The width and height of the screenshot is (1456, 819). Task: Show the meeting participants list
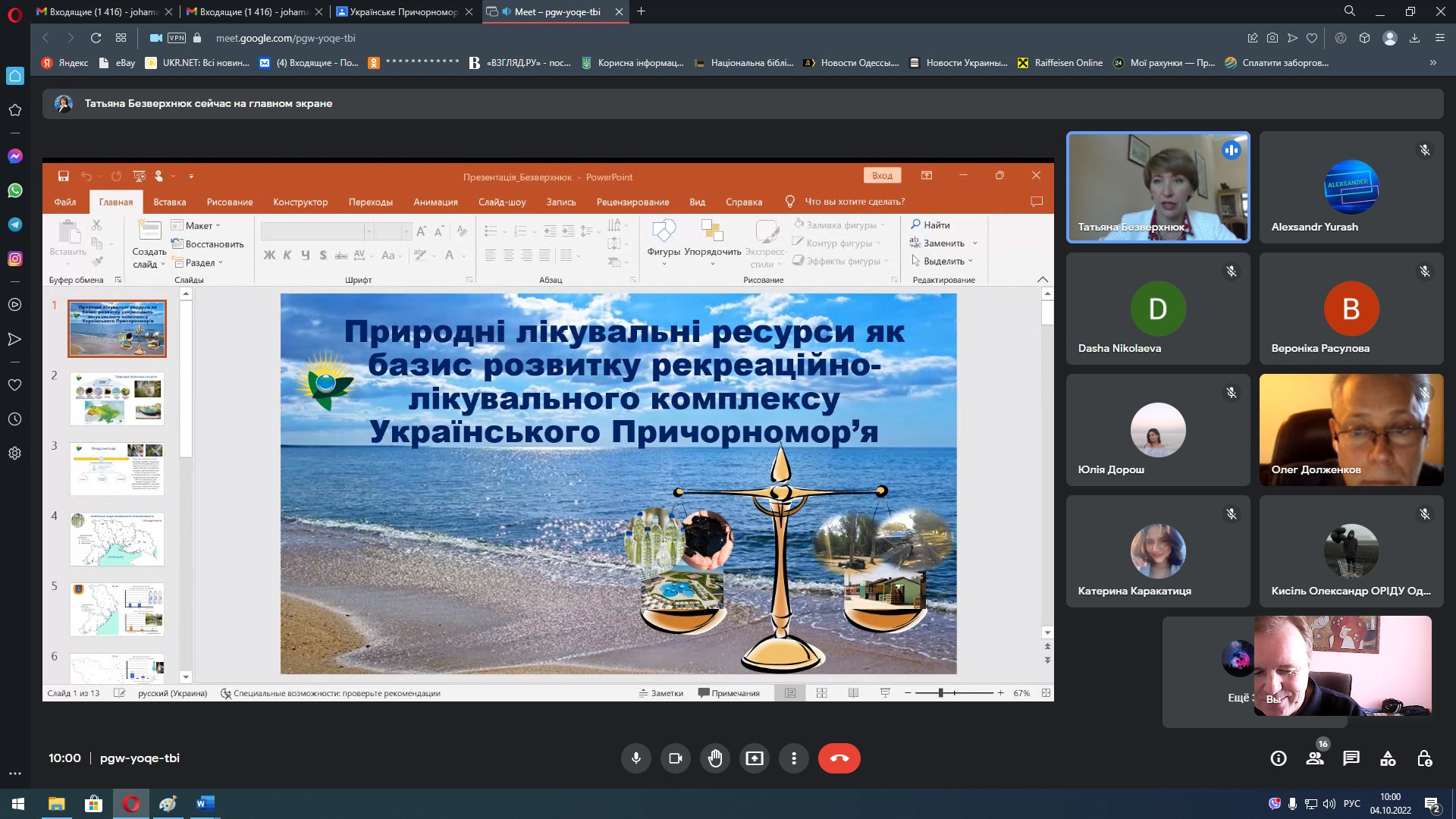tap(1315, 758)
